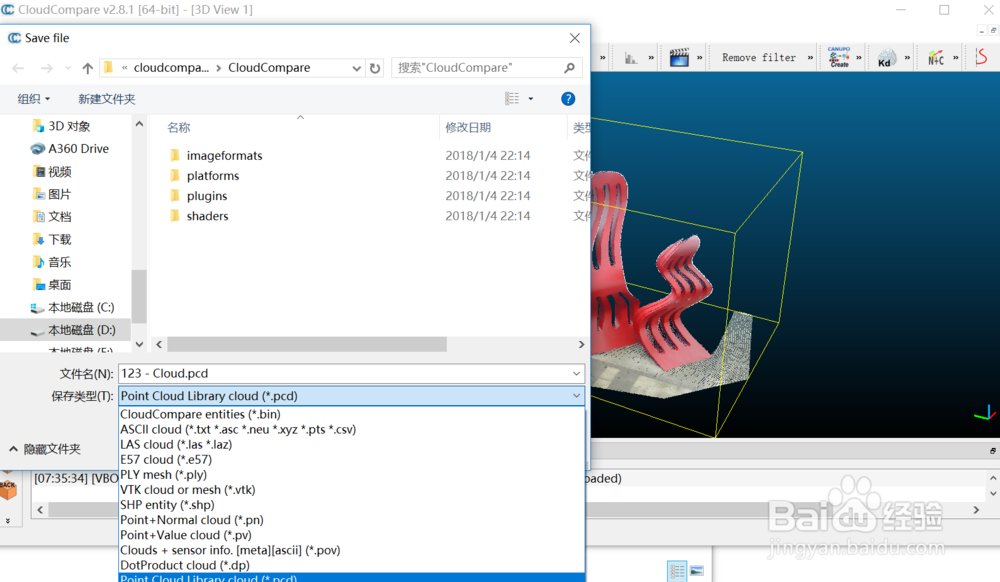Choose E57 cloud (*.e57) format
Viewport: 1000px width, 582px height.
[351, 460]
